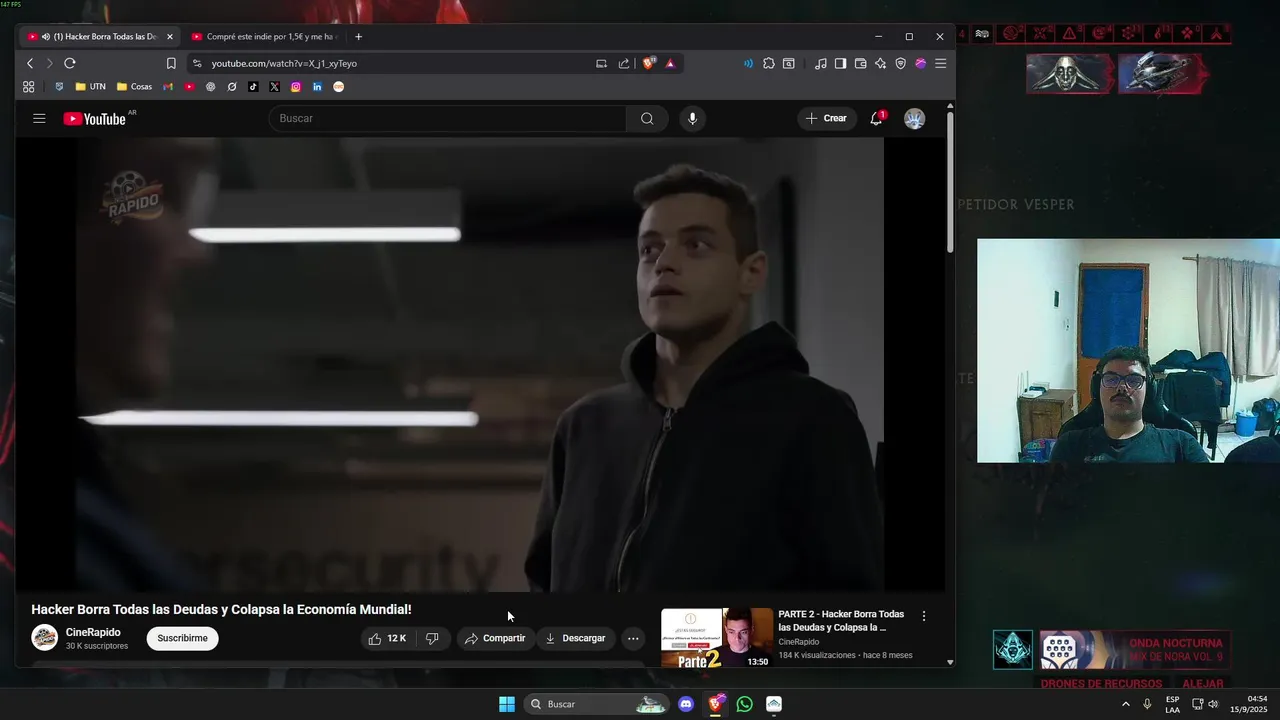Open the browser main menu
The width and height of the screenshot is (1280, 720).
click(940, 63)
